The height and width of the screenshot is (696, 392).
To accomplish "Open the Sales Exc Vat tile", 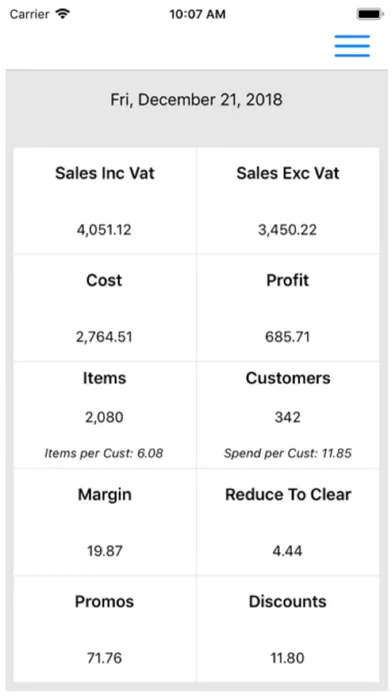I will pyautogui.click(x=288, y=201).
